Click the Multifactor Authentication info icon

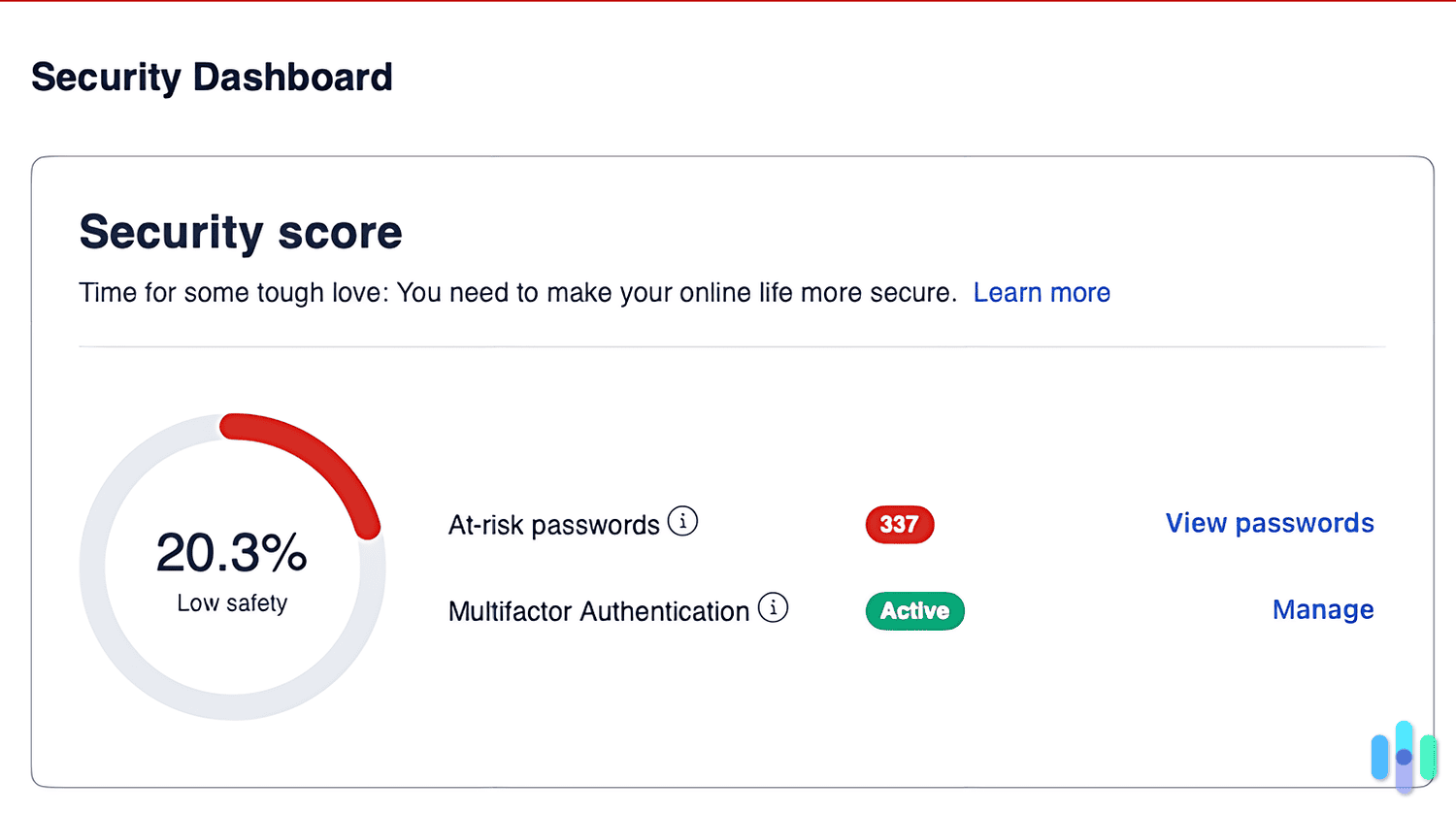[774, 608]
